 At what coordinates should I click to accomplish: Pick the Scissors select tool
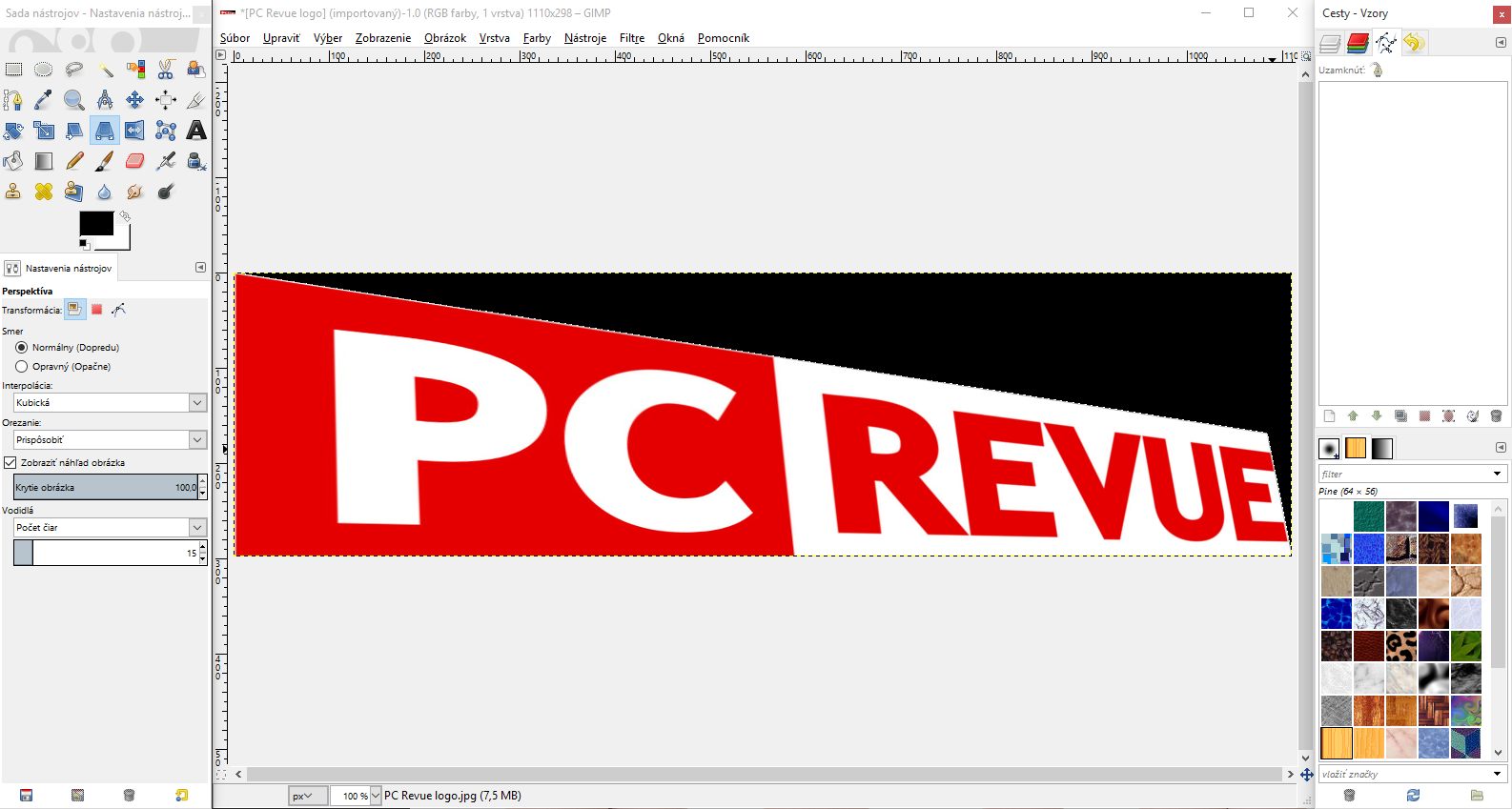click(165, 70)
